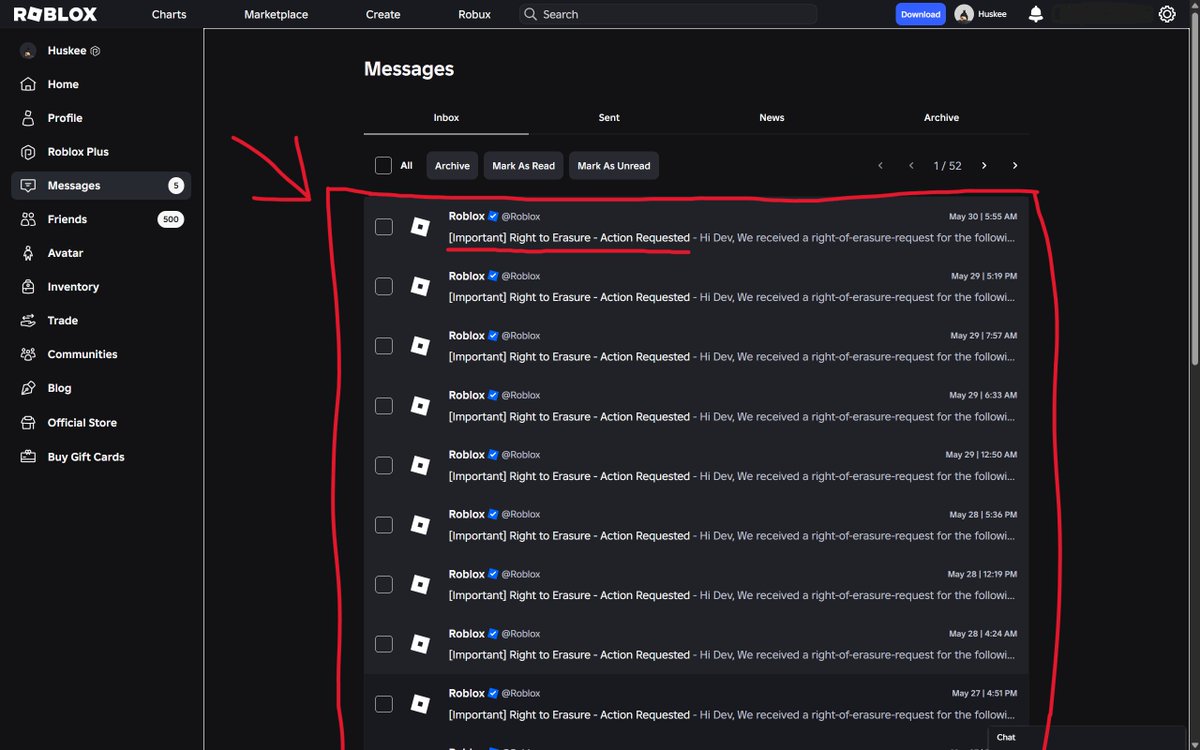Tick checkbox for May 28 4:24 AM message
This screenshot has height=750, width=1200.
point(384,644)
